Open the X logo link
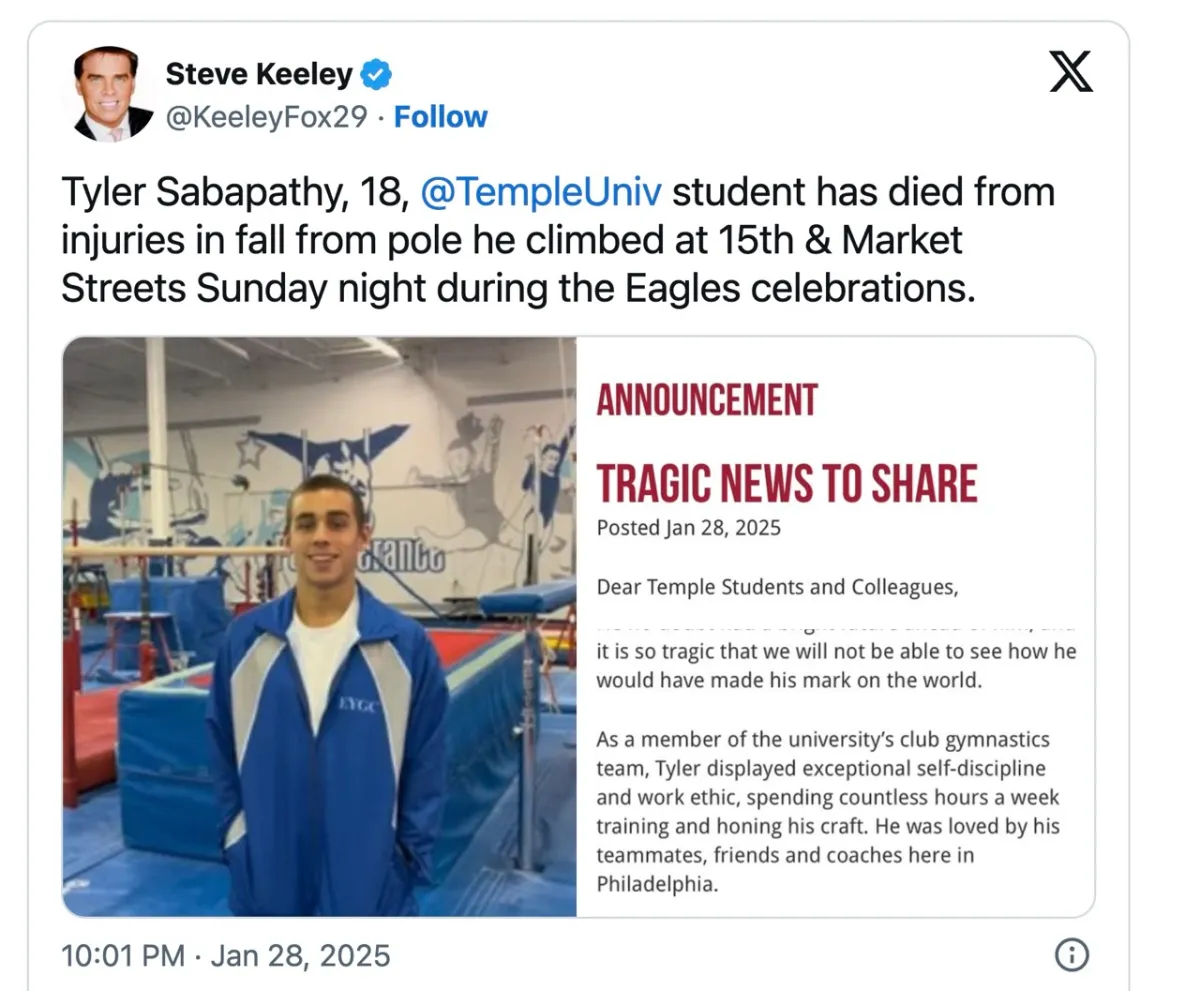 pyautogui.click(x=1071, y=74)
